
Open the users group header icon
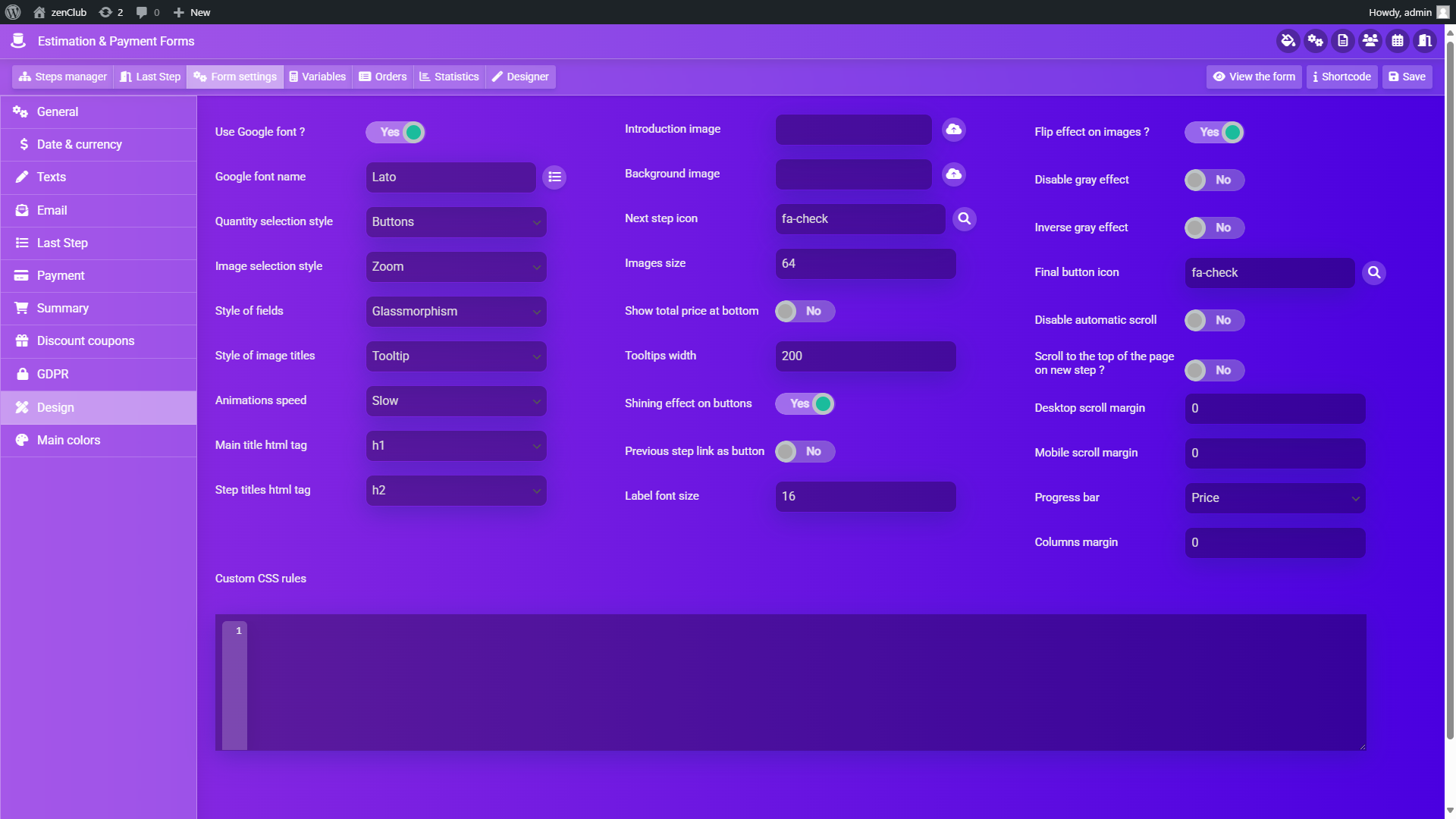pos(1370,41)
